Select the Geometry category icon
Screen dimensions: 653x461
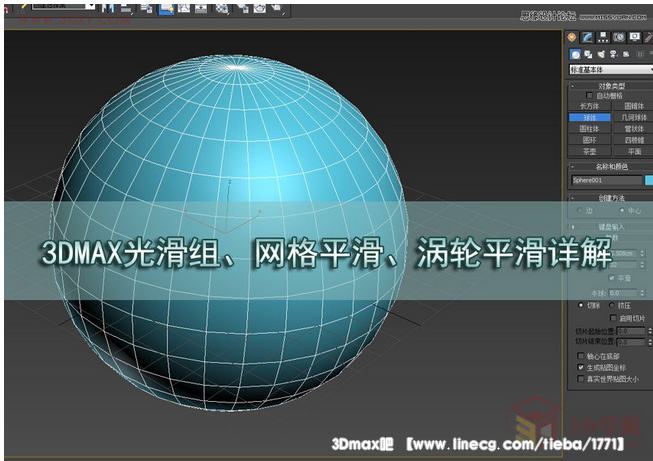[x=576, y=54]
